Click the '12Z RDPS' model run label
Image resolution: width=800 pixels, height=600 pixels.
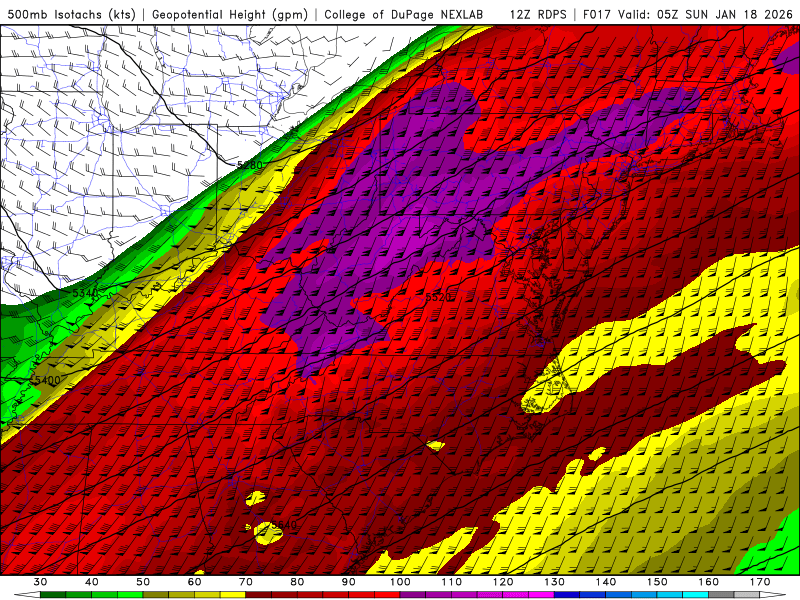tap(538, 14)
